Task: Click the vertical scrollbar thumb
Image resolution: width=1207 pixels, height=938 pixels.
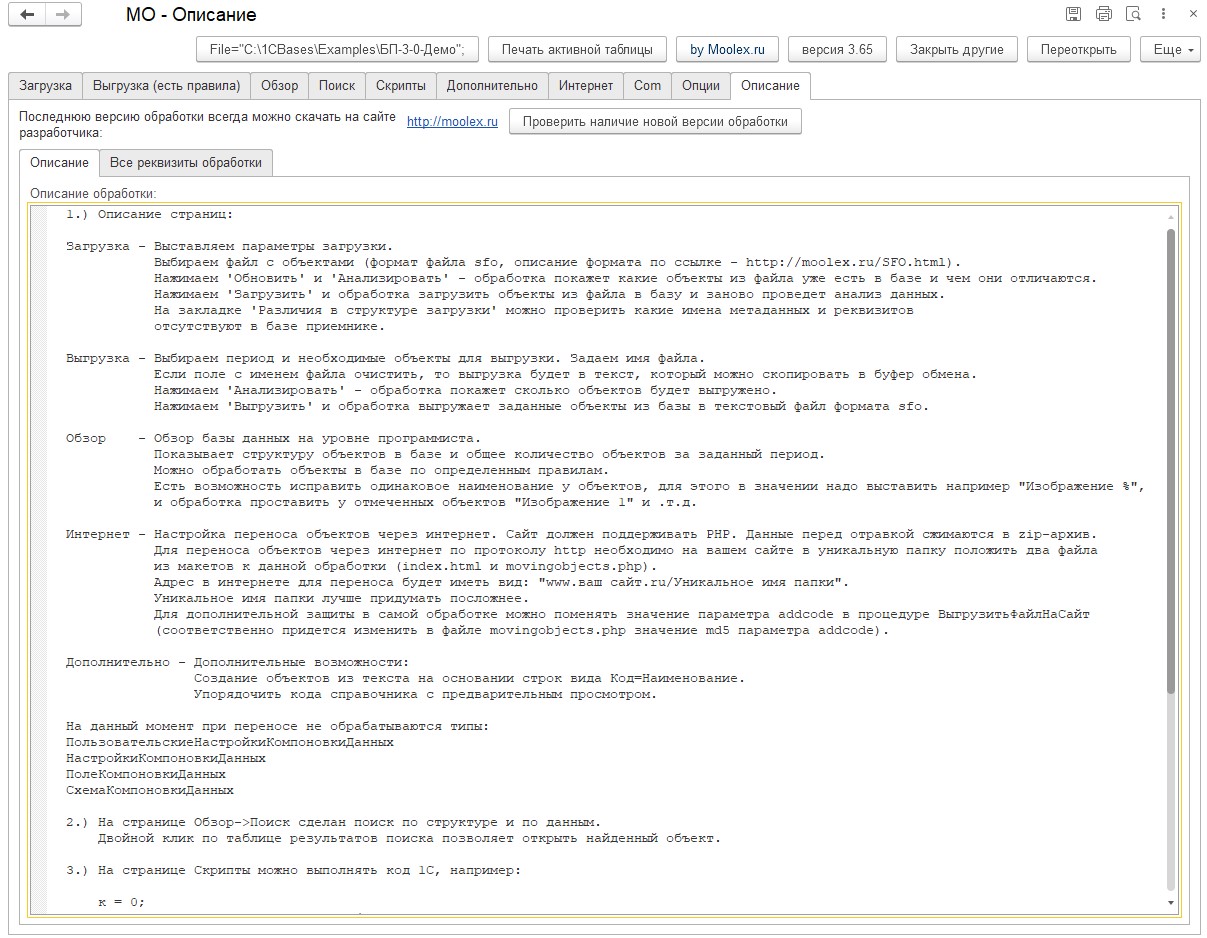Action: click(1171, 460)
